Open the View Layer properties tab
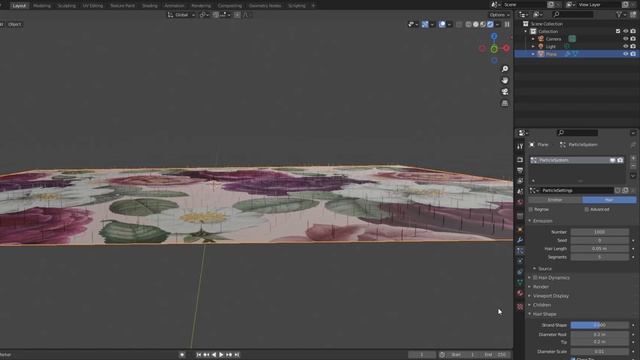Viewport: 640px width, 360px height. [x=520, y=181]
